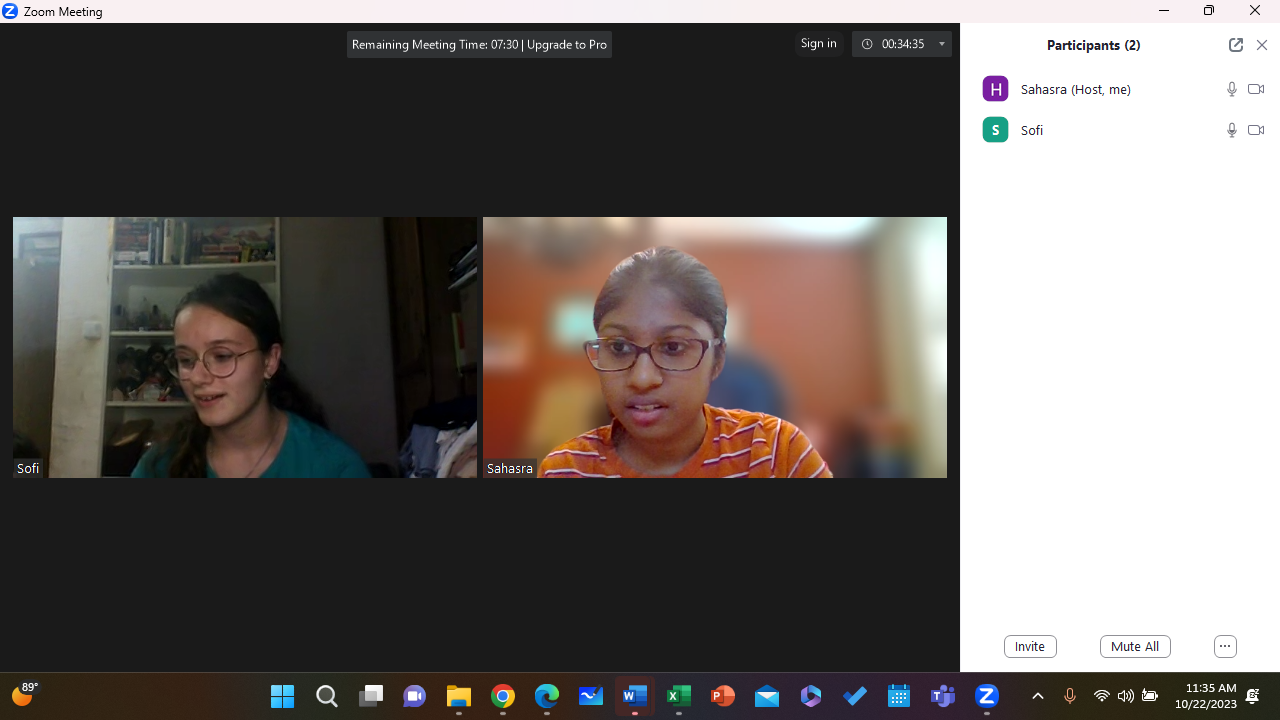Click the volume speaker icon in tray
The height and width of the screenshot is (720, 1280).
[x=1126, y=696]
